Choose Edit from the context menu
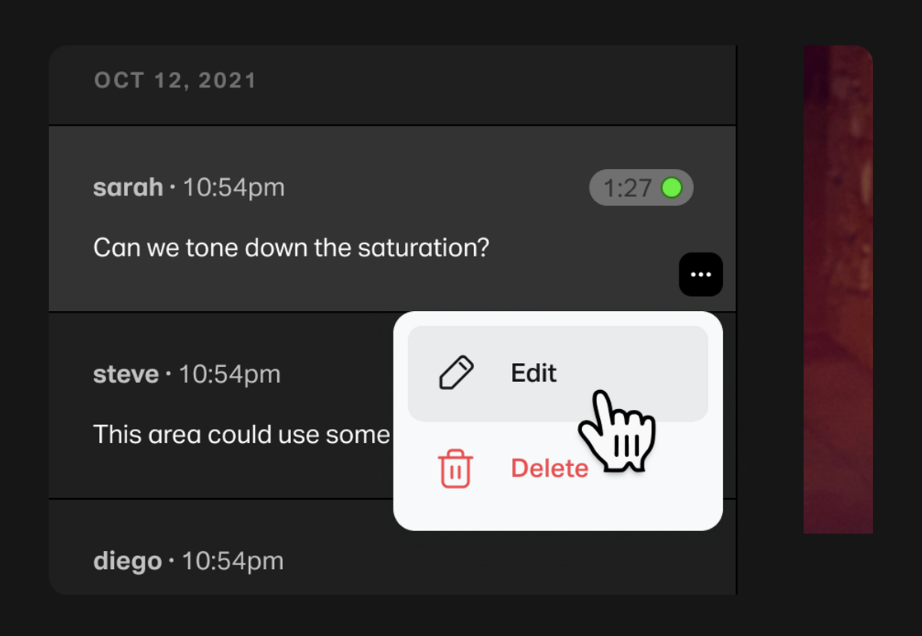 coord(557,373)
